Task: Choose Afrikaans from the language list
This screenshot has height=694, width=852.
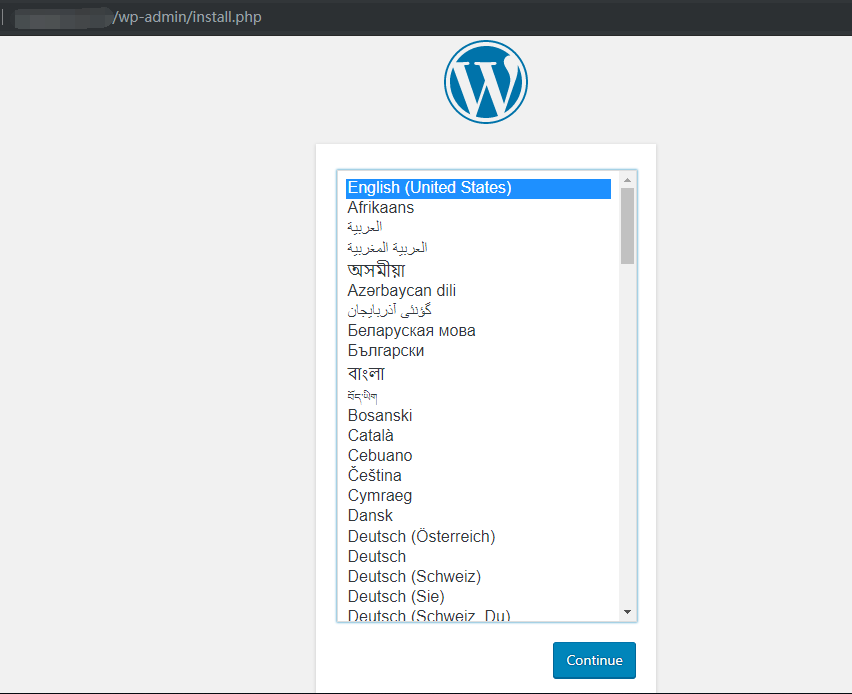Action: [478, 208]
